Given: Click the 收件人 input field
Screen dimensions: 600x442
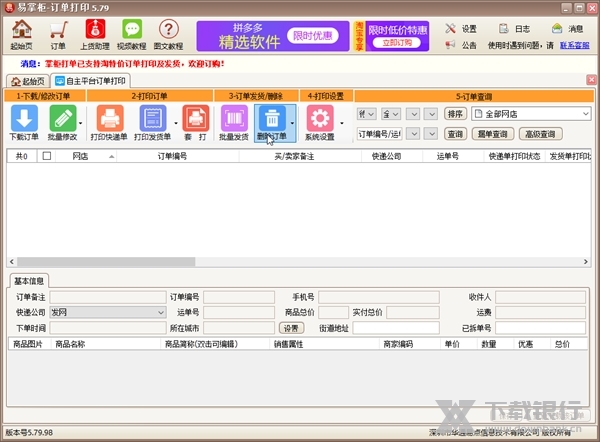Looking at the screenshot, I should click(x=540, y=297).
